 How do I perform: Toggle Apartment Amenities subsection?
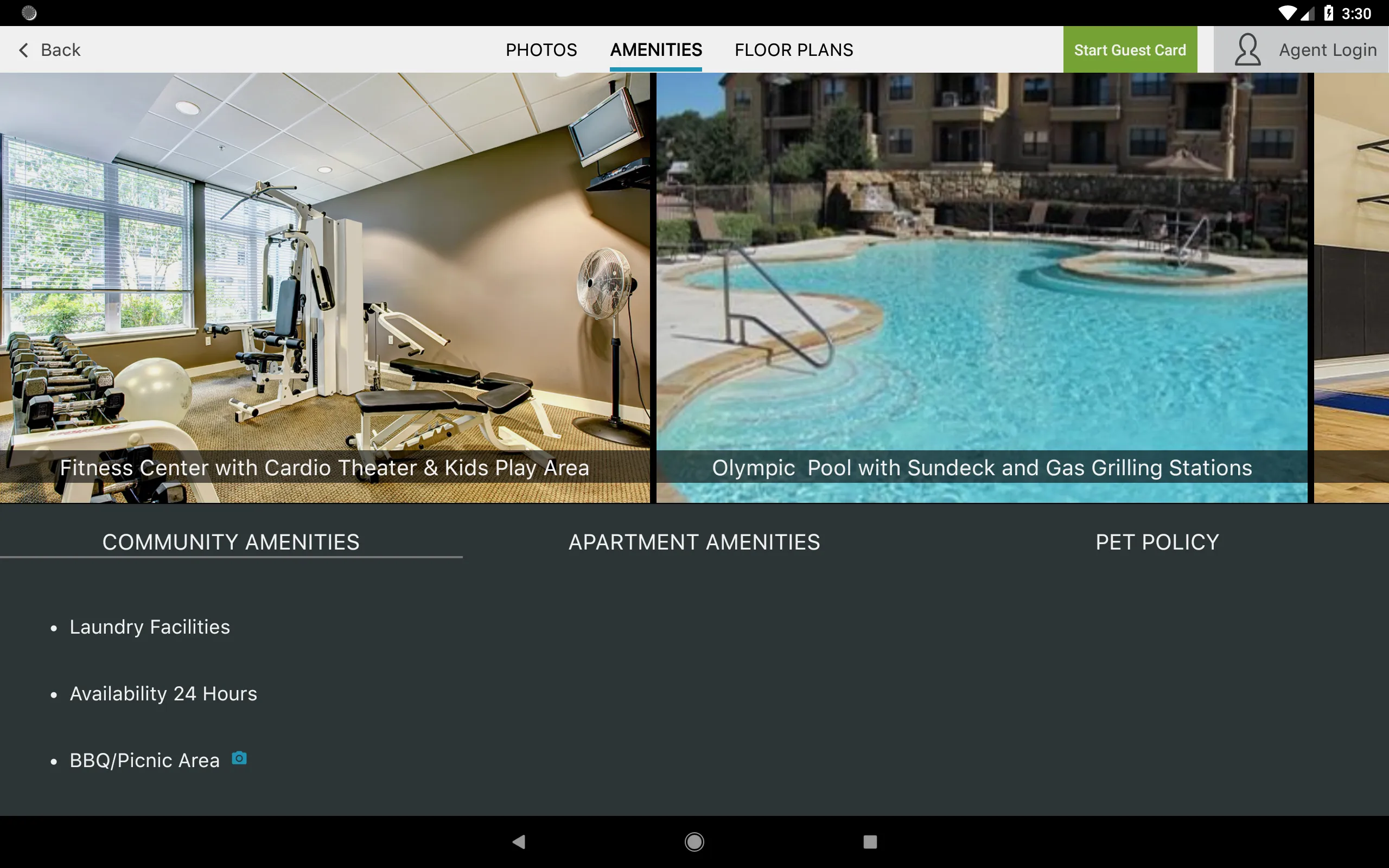[694, 542]
